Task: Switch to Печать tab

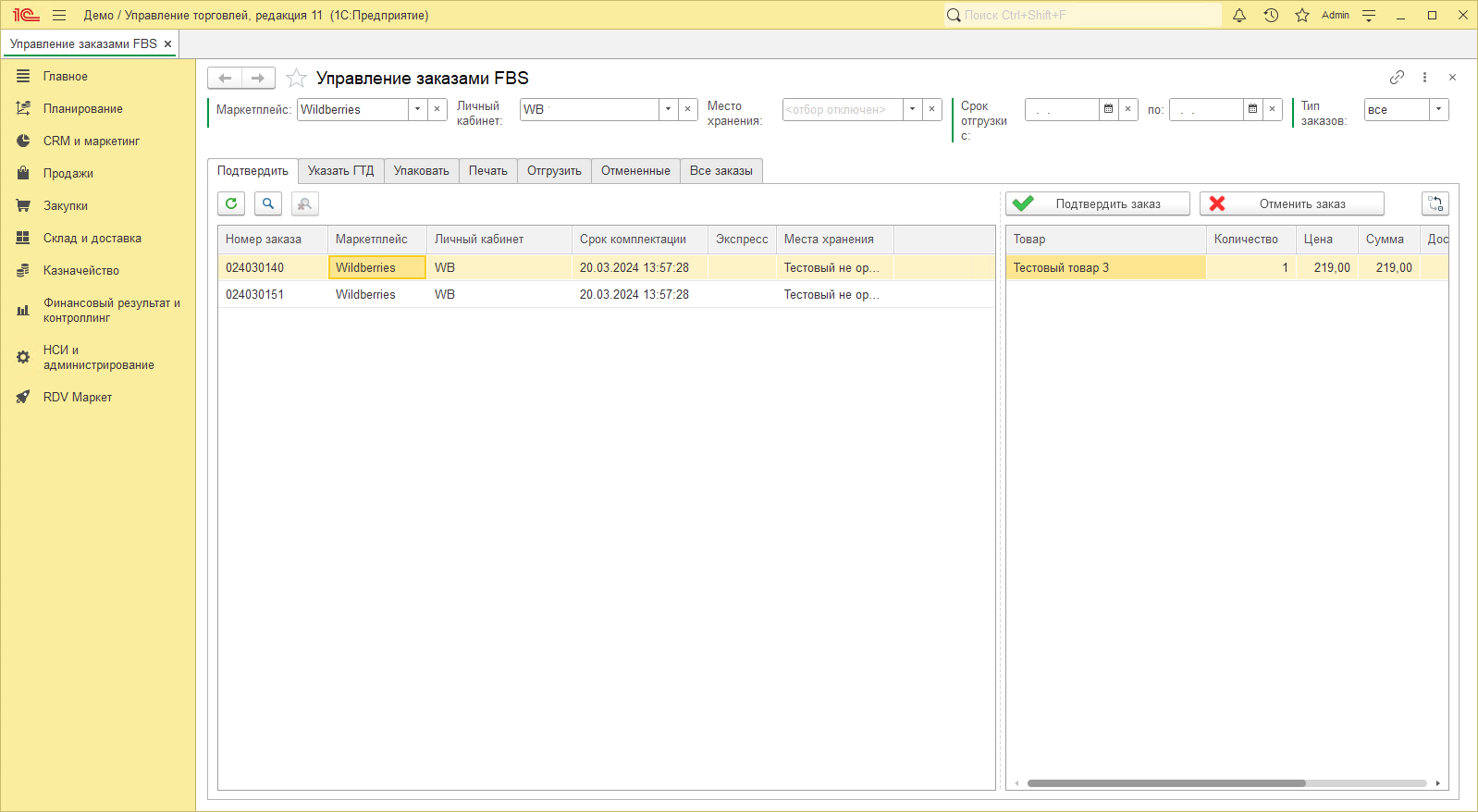Action: [x=487, y=170]
